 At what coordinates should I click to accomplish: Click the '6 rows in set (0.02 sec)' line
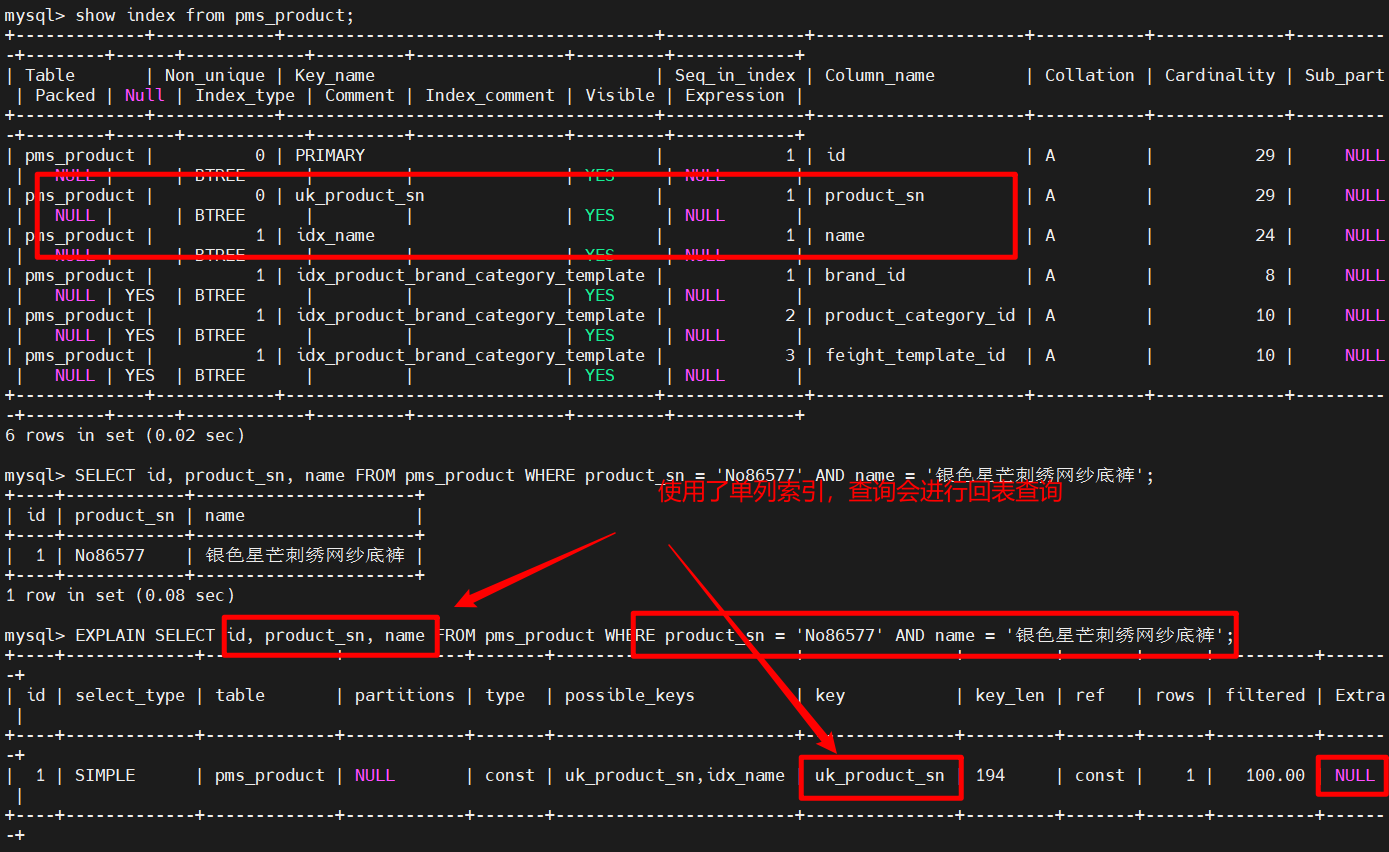click(125, 436)
